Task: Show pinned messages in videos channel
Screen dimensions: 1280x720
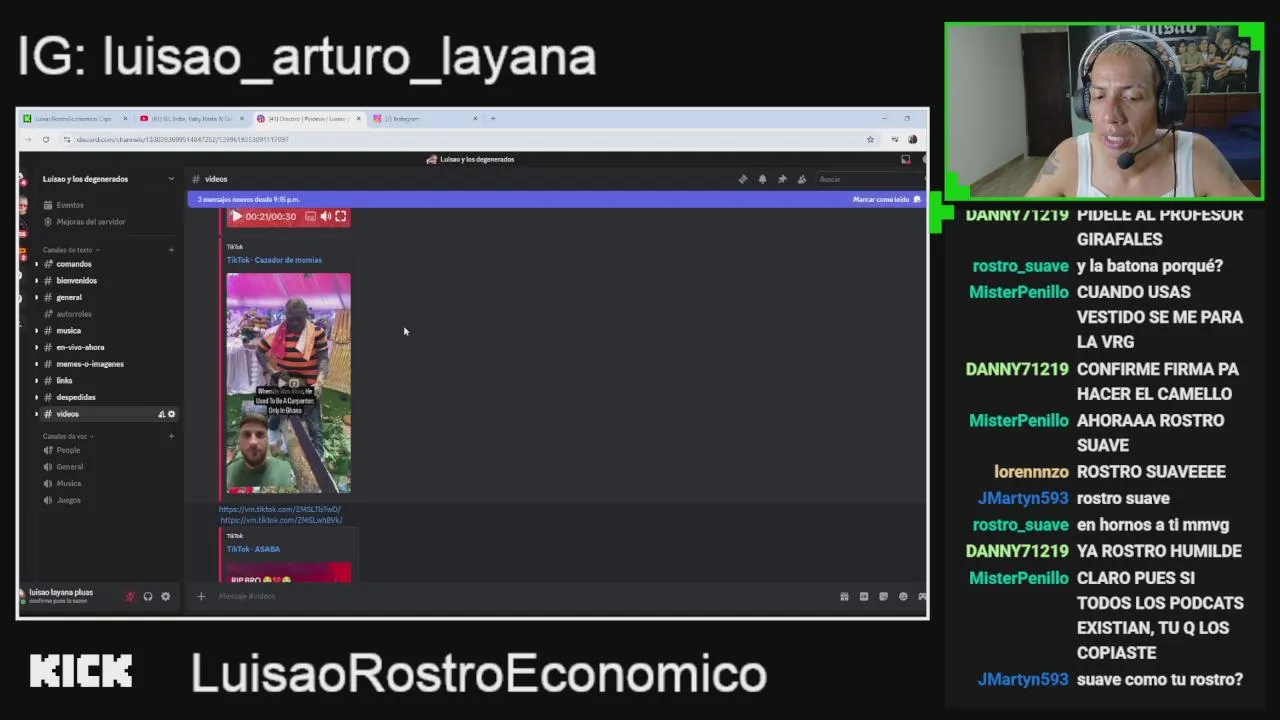Action: click(782, 179)
